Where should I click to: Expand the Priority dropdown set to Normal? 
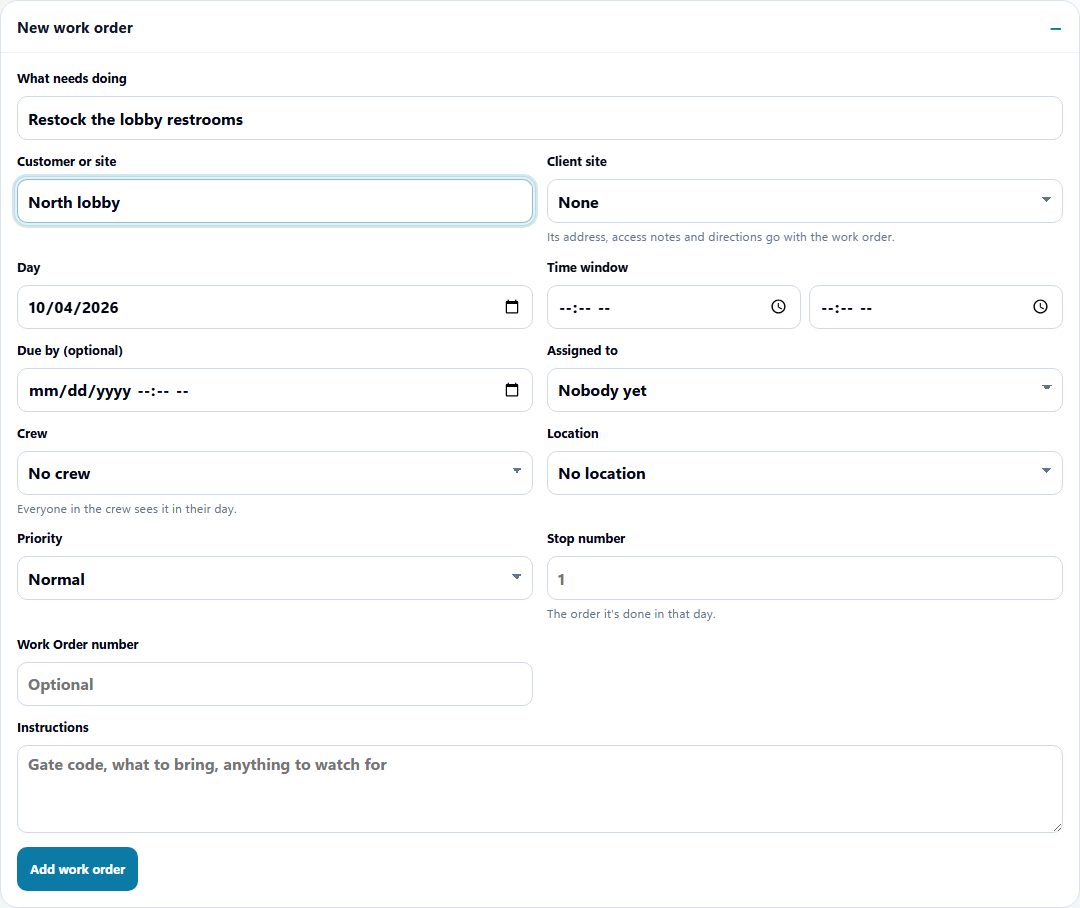(x=275, y=578)
